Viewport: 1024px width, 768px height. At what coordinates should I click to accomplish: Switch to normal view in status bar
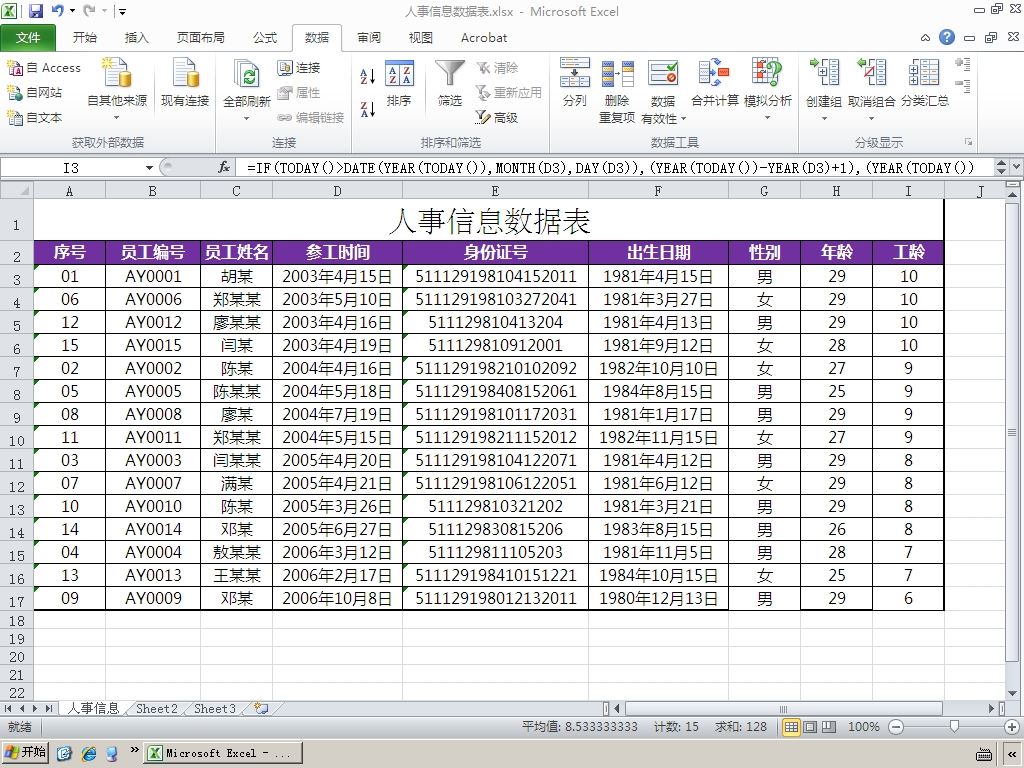pos(791,726)
